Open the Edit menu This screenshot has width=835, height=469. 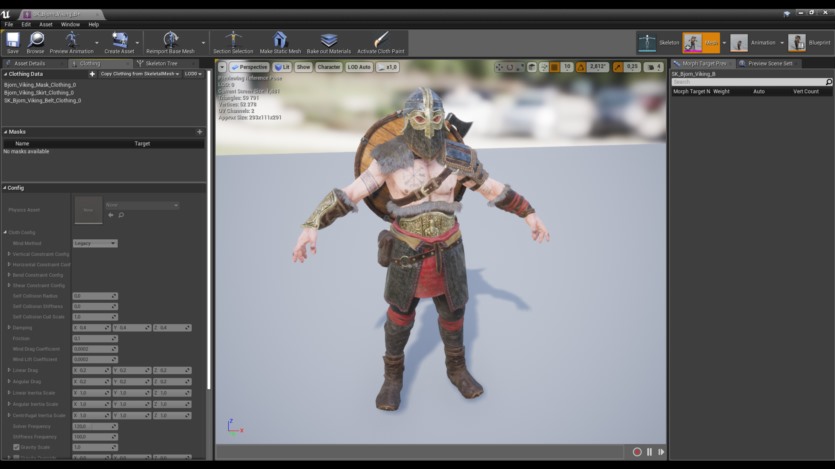(26, 24)
